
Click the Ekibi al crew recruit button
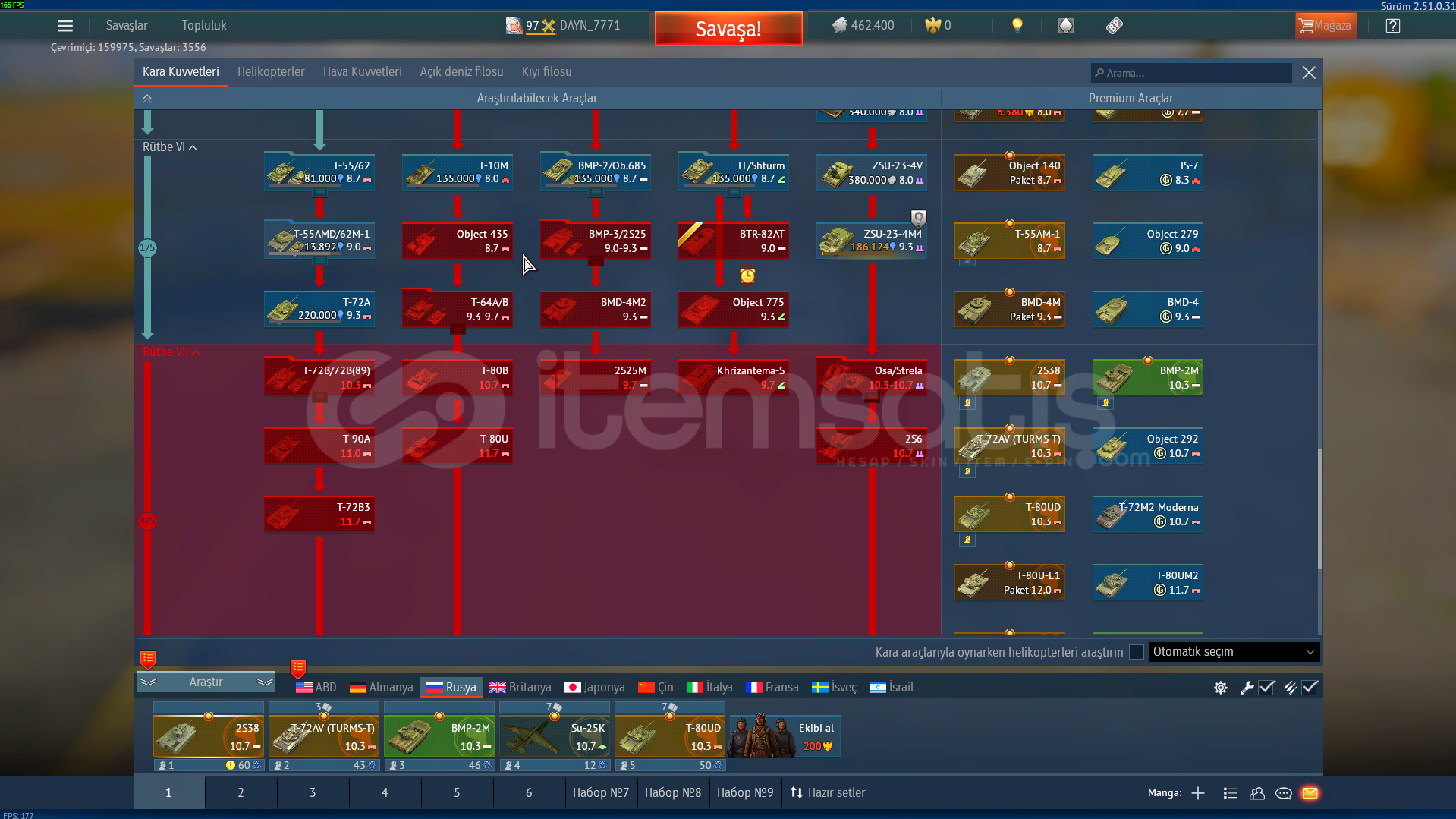(x=785, y=736)
